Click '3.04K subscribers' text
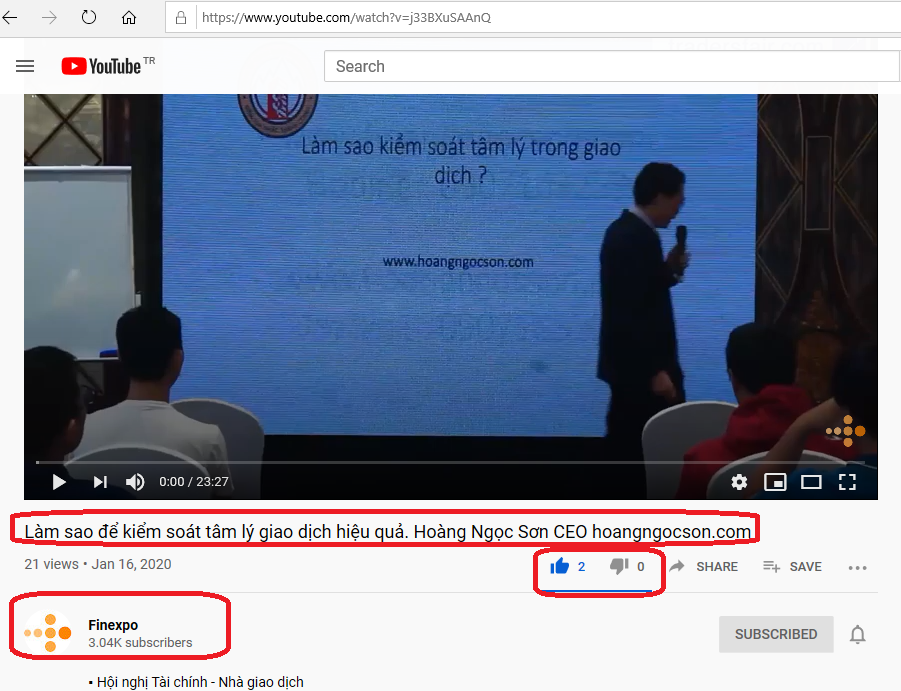This screenshot has height=691, width=901. [140, 642]
